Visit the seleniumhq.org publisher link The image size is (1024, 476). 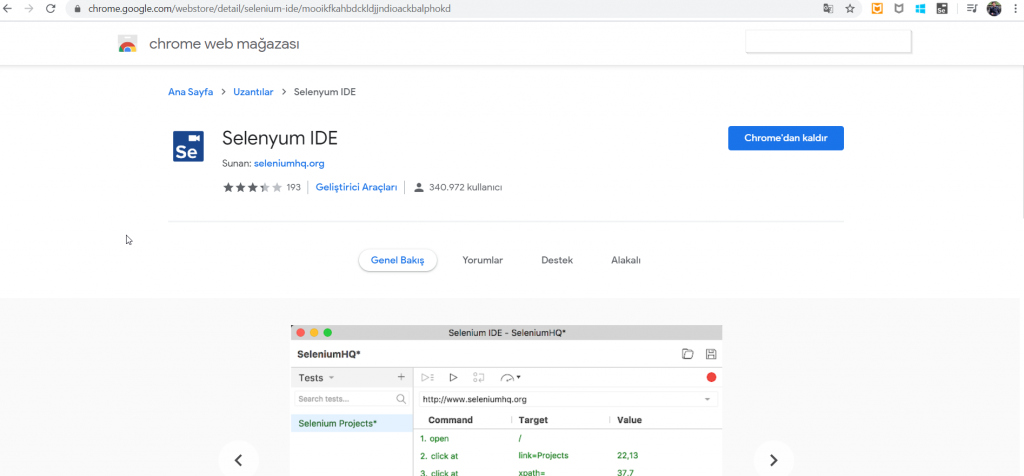pos(289,163)
